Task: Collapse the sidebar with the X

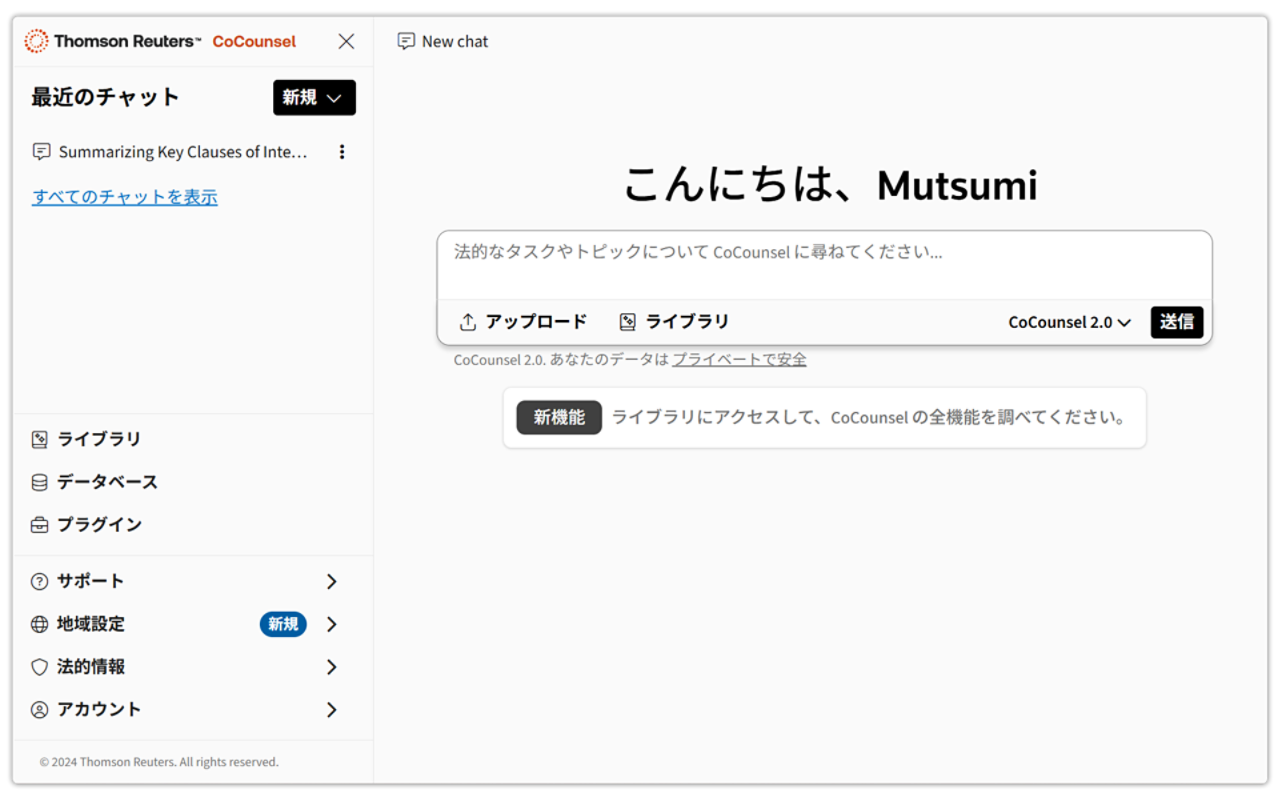Action: point(346,41)
